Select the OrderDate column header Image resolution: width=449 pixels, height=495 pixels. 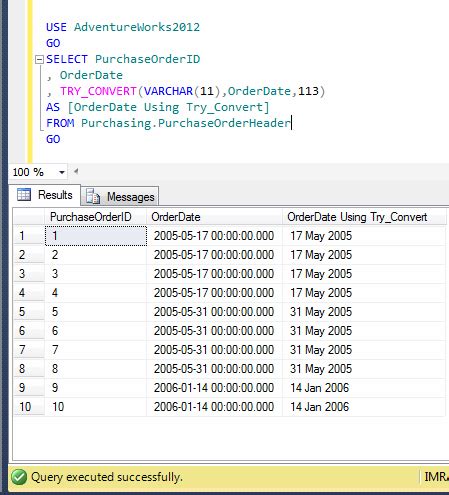pos(214,217)
